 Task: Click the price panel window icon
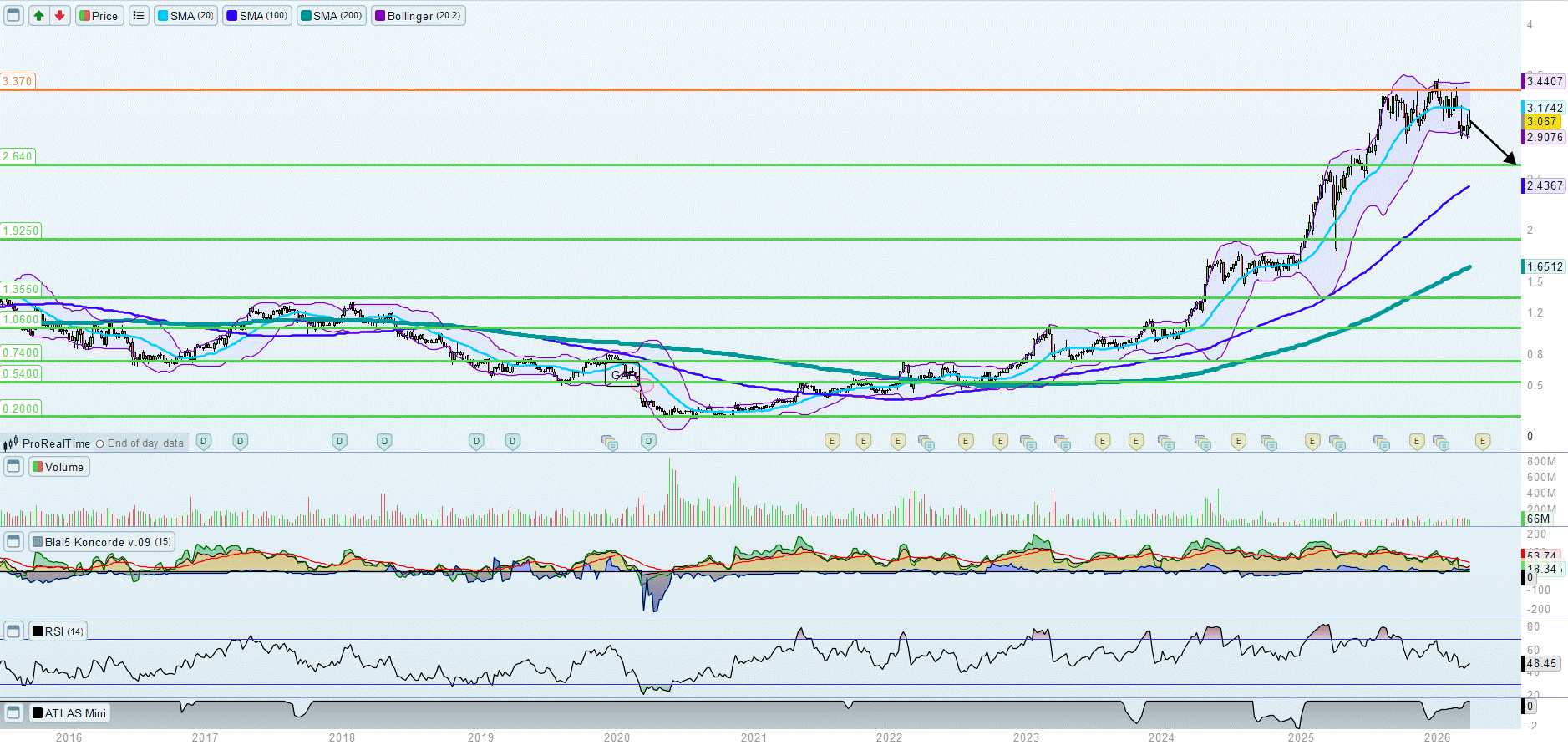[13, 16]
